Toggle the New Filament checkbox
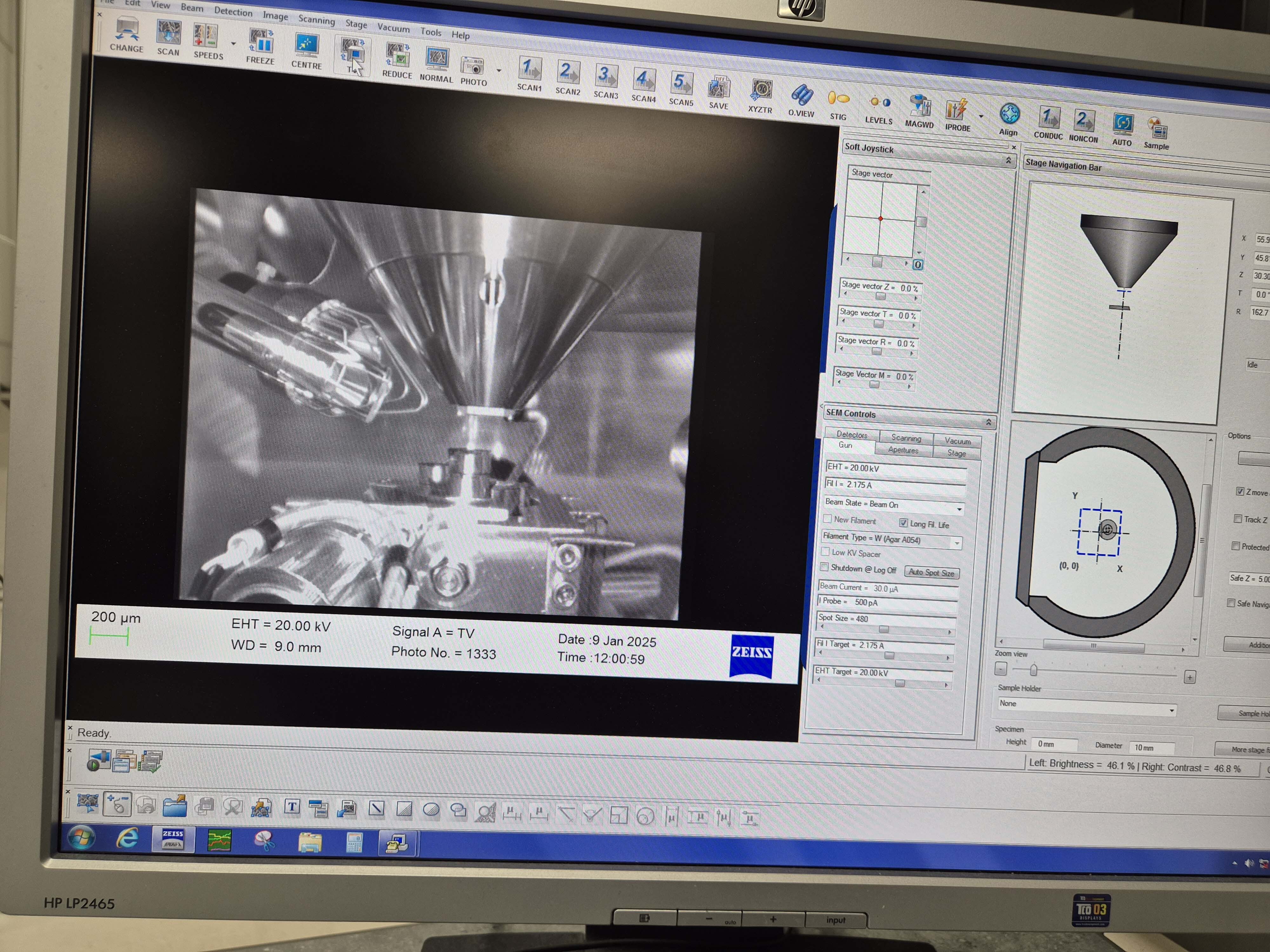Screen dimensions: 1270x952 (827, 519)
